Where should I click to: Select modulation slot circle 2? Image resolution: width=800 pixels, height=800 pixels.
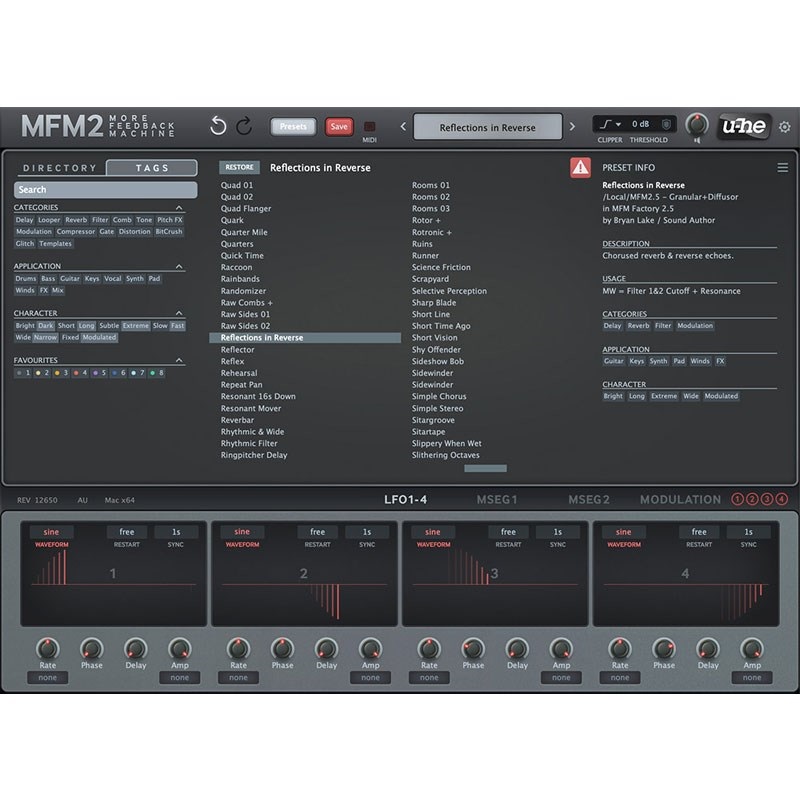[x=752, y=499]
